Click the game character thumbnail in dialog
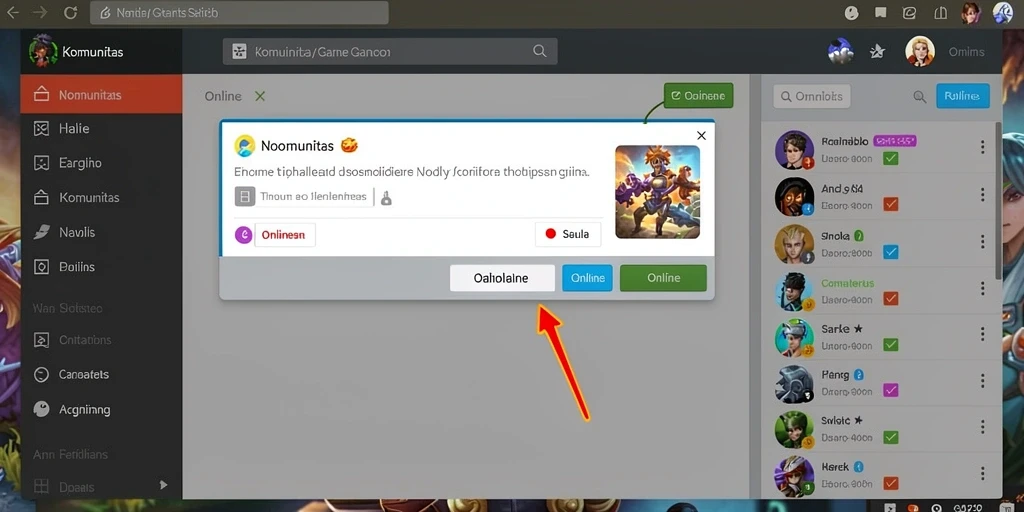The width and height of the screenshot is (1024, 512). pos(658,191)
